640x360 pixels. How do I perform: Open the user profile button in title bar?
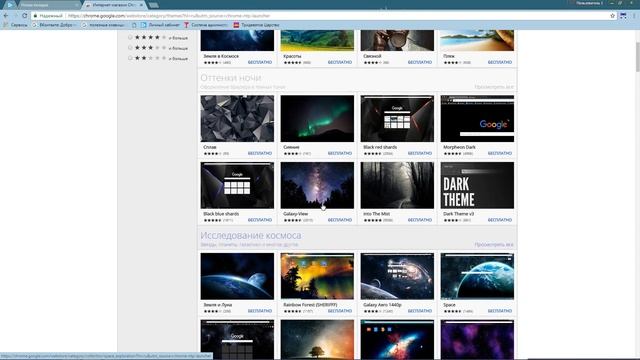pyautogui.click(x=589, y=3)
